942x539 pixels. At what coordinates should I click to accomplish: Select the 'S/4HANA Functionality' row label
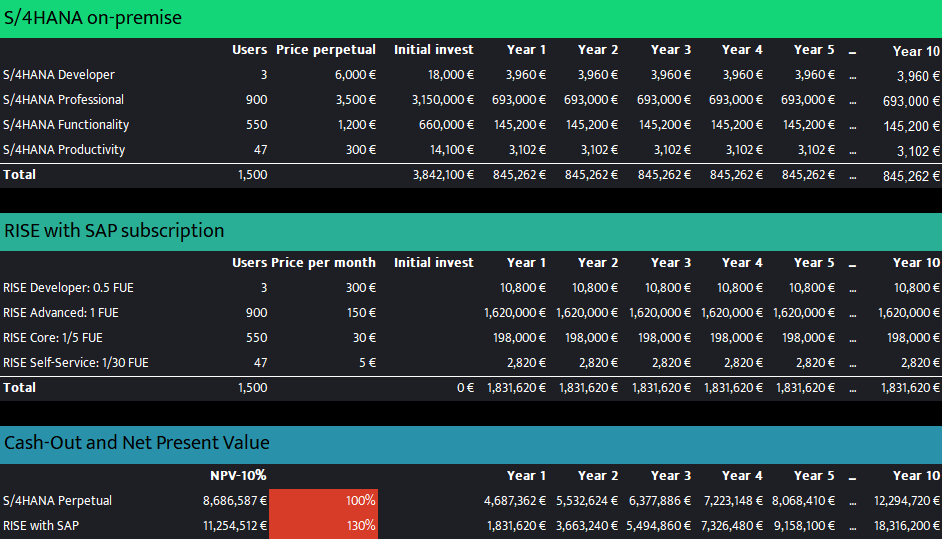tap(66, 125)
